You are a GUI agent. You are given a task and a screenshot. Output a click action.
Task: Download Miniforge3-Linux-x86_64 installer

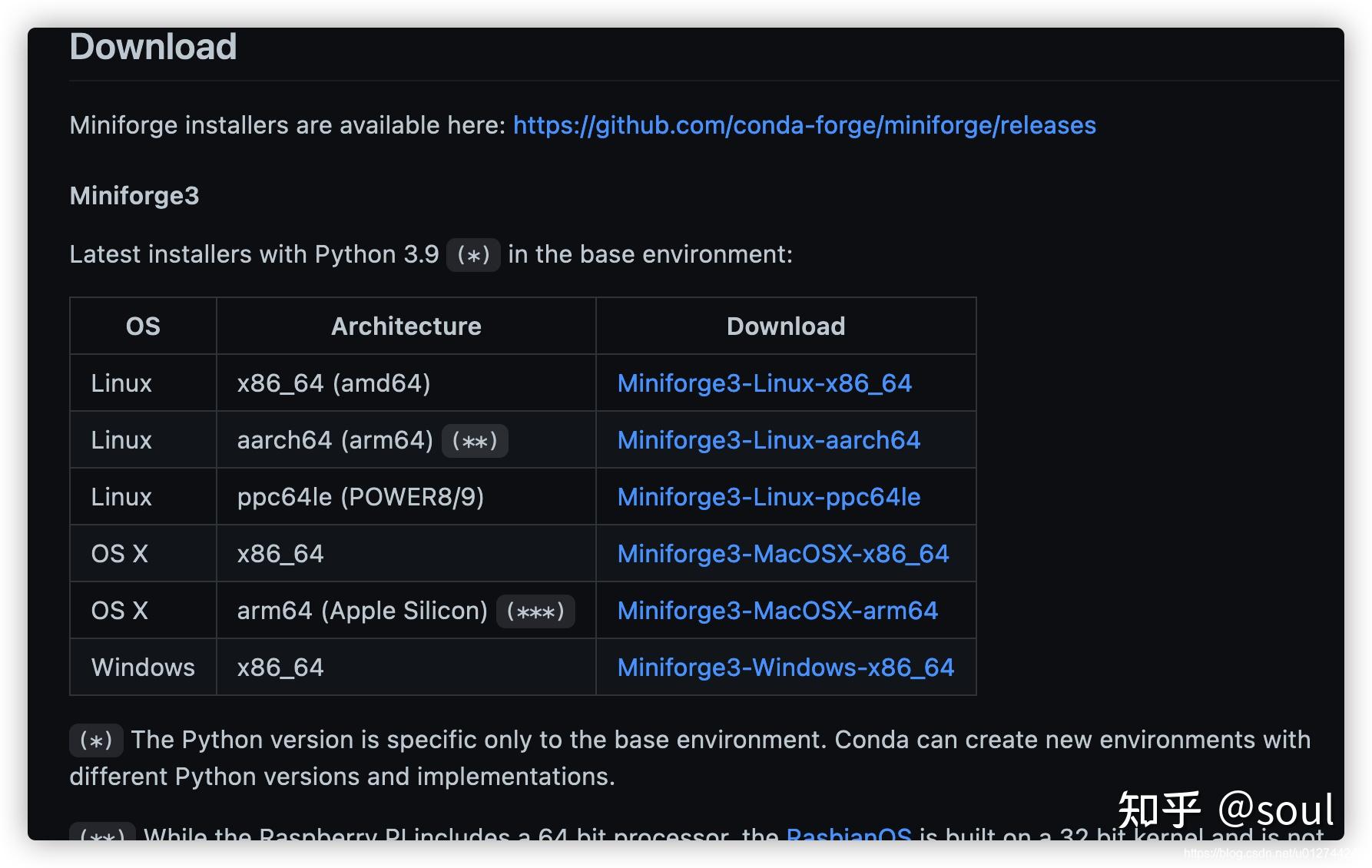coord(764,383)
